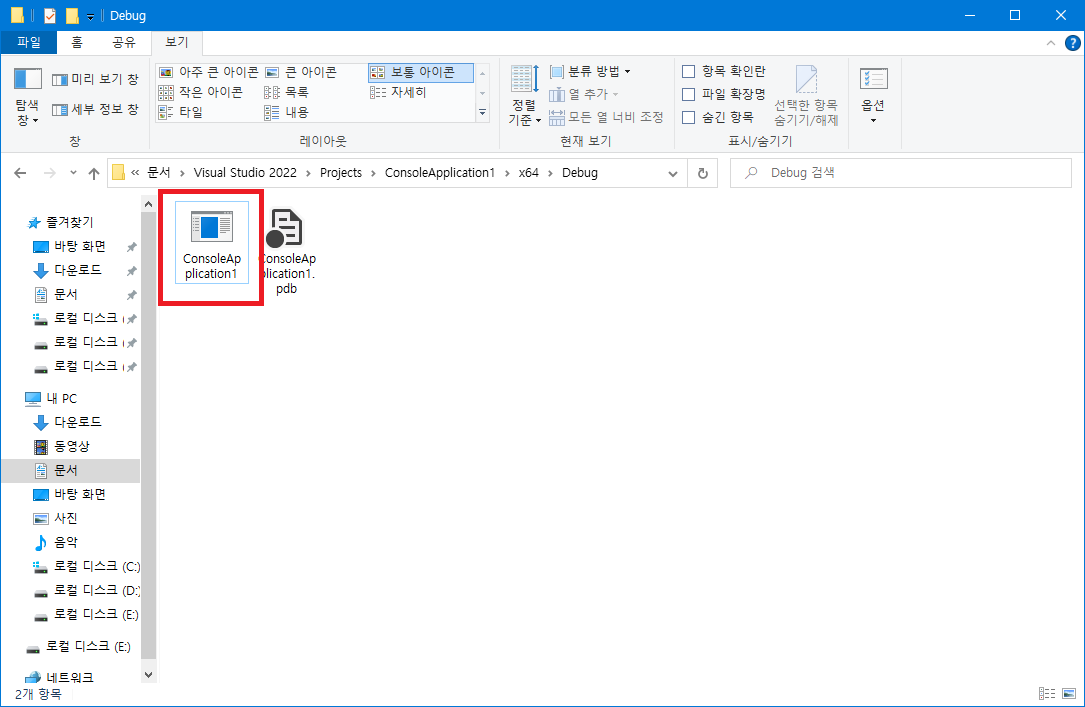The height and width of the screenshot is (707, 1085).
Task: Click 선택한 항목 숨기기/해제 button
Action: [806, 97]
